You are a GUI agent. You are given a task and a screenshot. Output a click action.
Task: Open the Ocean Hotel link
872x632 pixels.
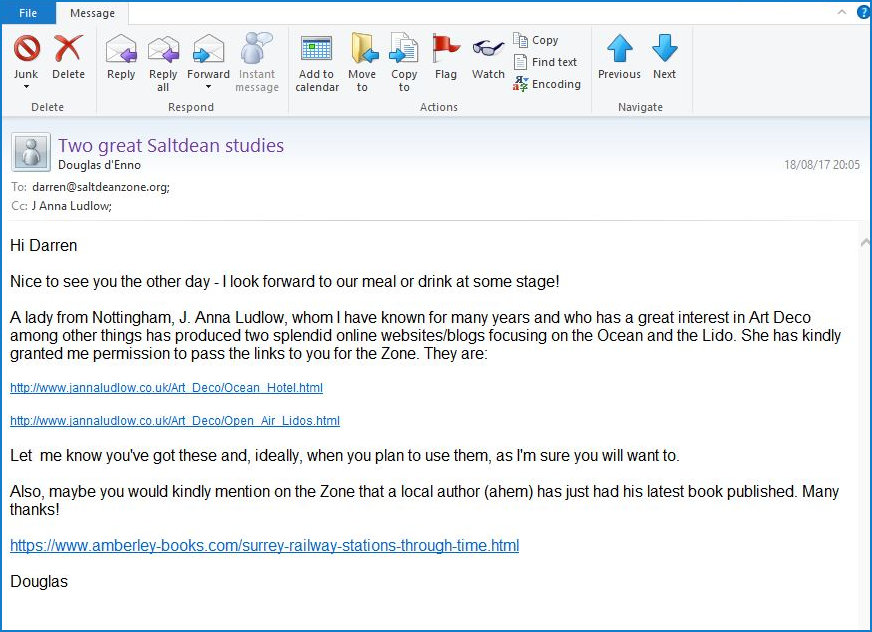(x=166, y=388)
